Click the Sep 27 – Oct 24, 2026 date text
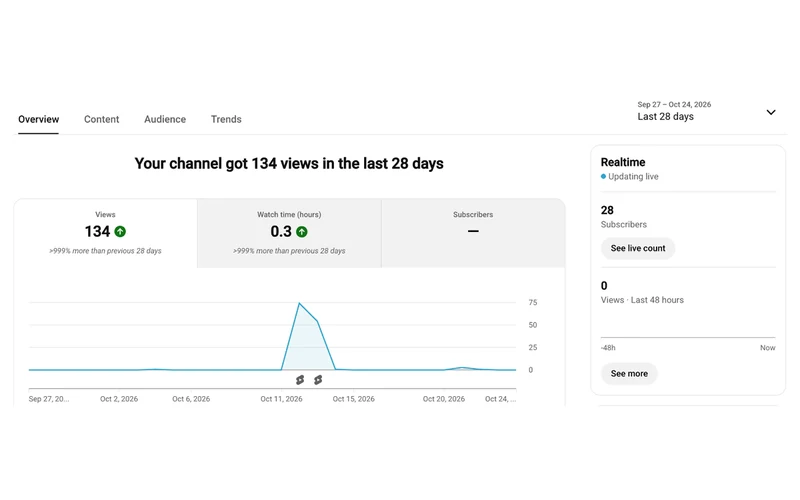Image resolution: width=800 pixels, height=500 pixels. (x=674, y=104)
